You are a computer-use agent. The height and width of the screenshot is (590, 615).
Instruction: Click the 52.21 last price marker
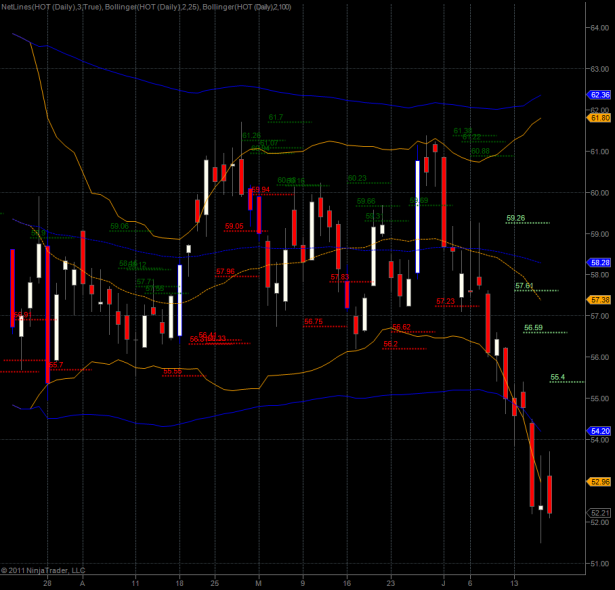point(600,513)
